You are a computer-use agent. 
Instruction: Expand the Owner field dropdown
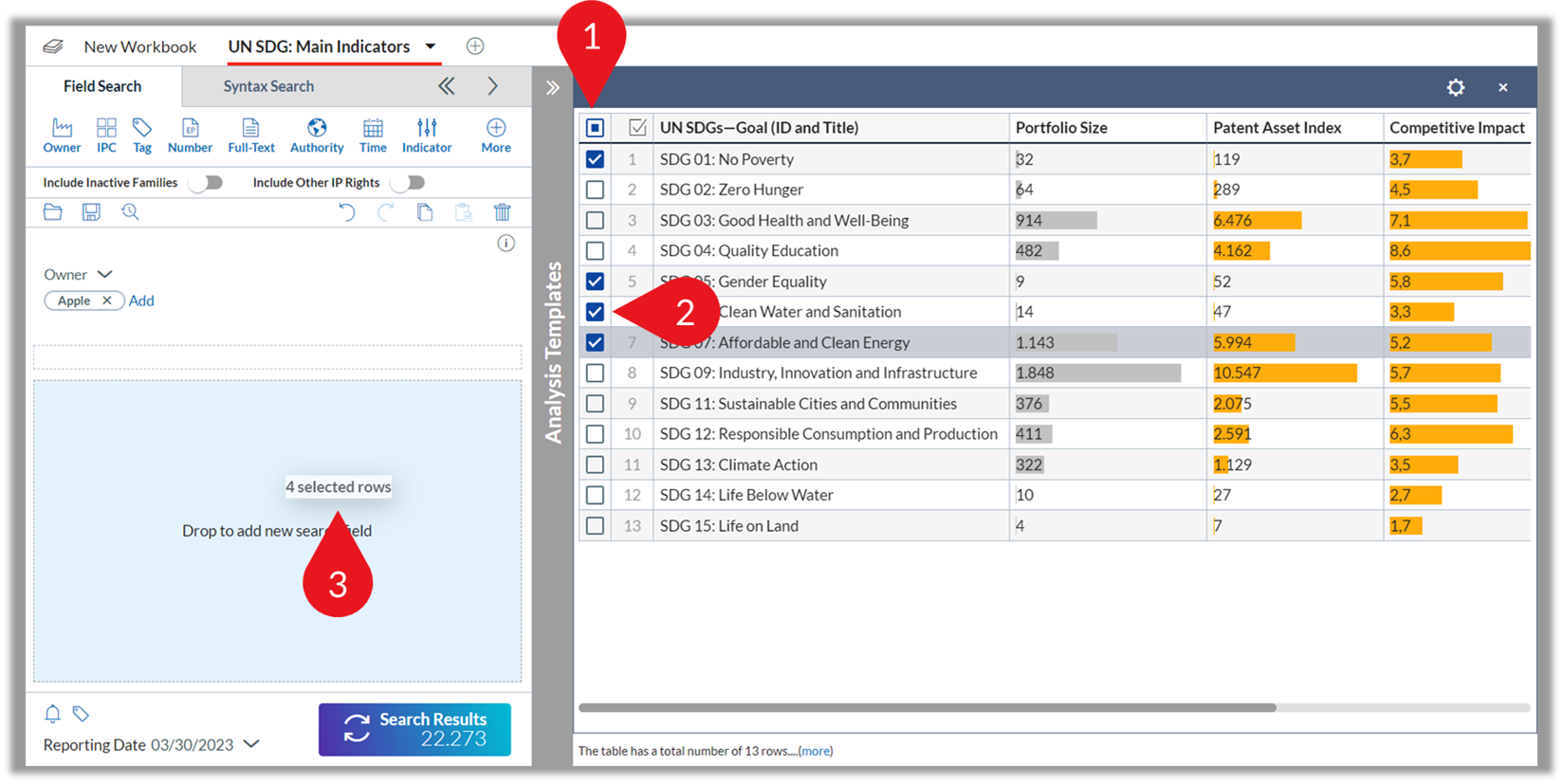click(104, 274)
